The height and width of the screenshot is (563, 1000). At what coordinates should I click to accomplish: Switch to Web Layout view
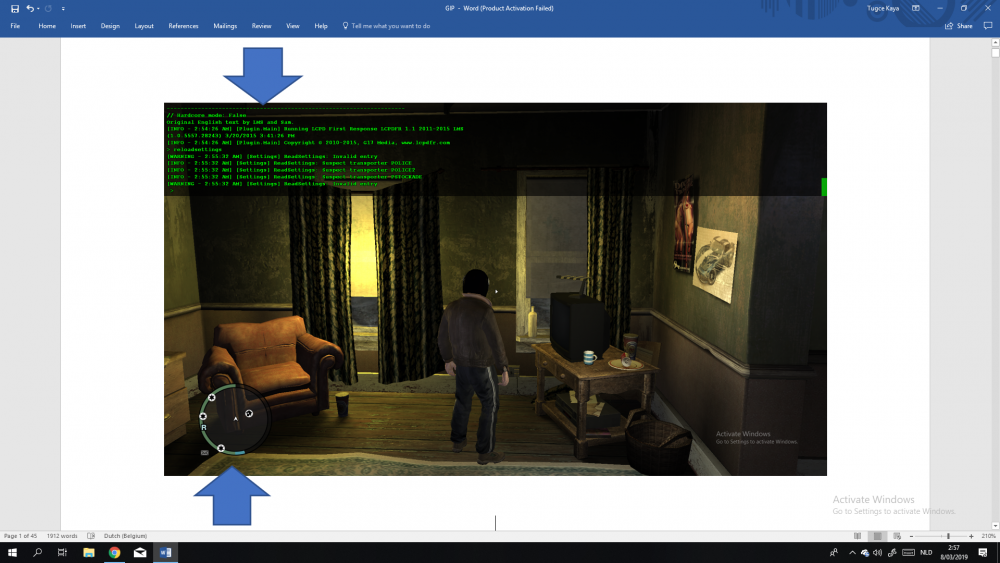(897, 536)
